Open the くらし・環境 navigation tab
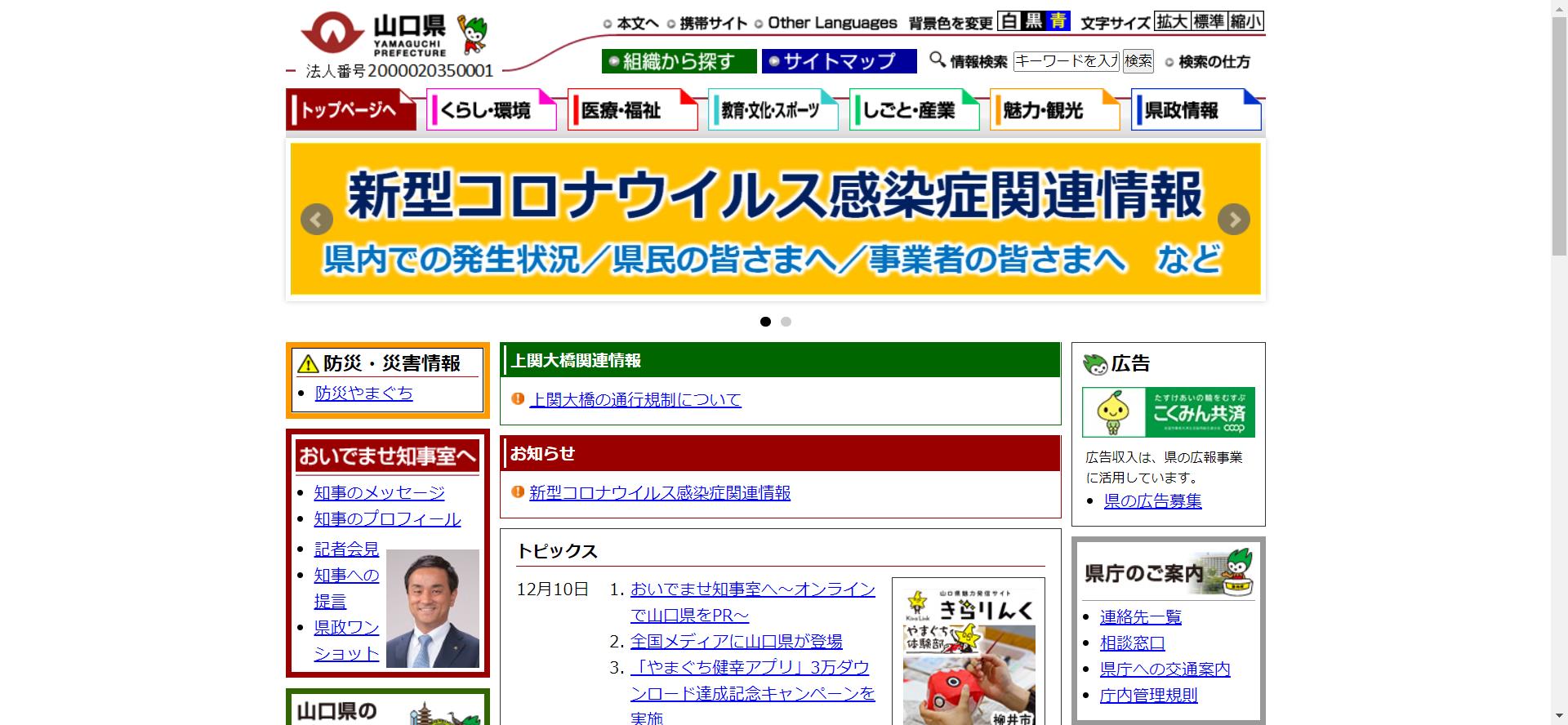 pos(491,110)
